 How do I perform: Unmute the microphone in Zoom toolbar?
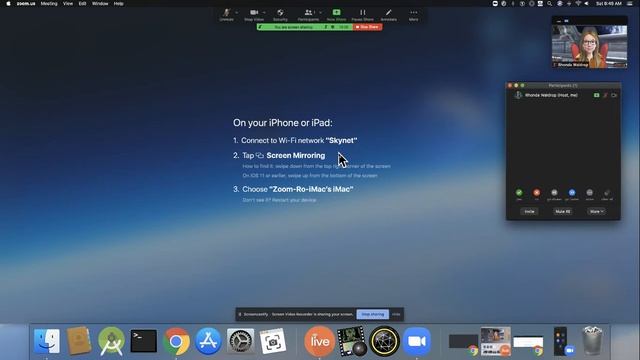pos(227,15)
